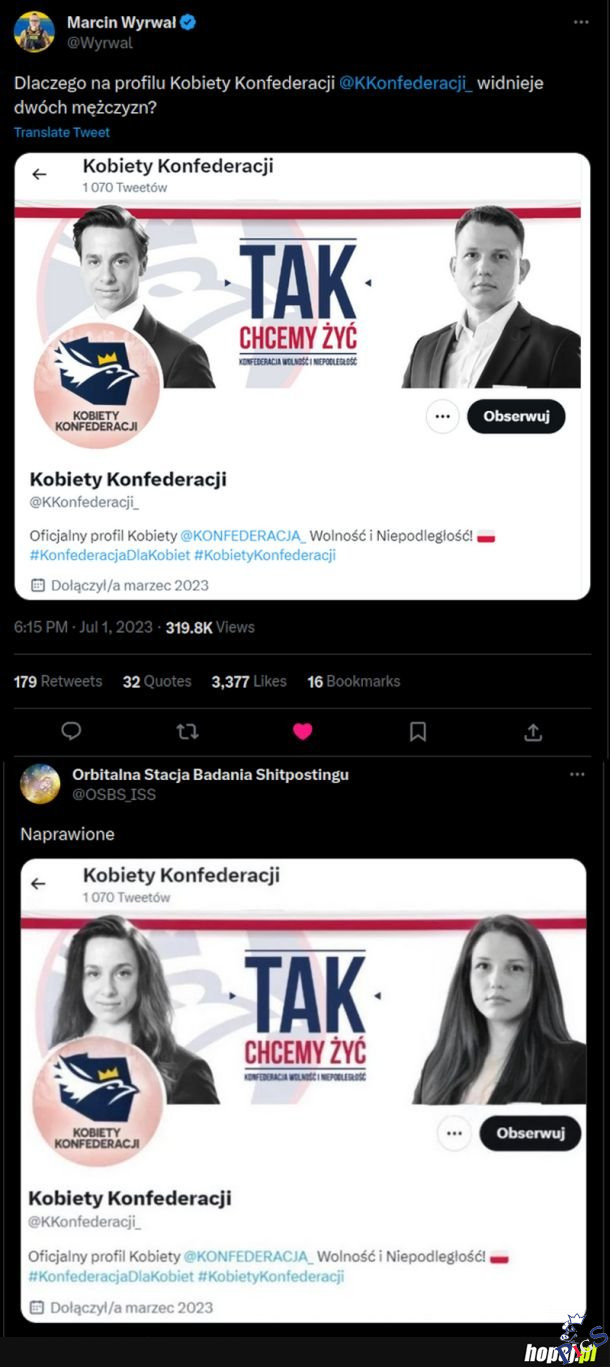Open the 179 Retweets list
610x1367 pixels.
[x=58, y=681]
